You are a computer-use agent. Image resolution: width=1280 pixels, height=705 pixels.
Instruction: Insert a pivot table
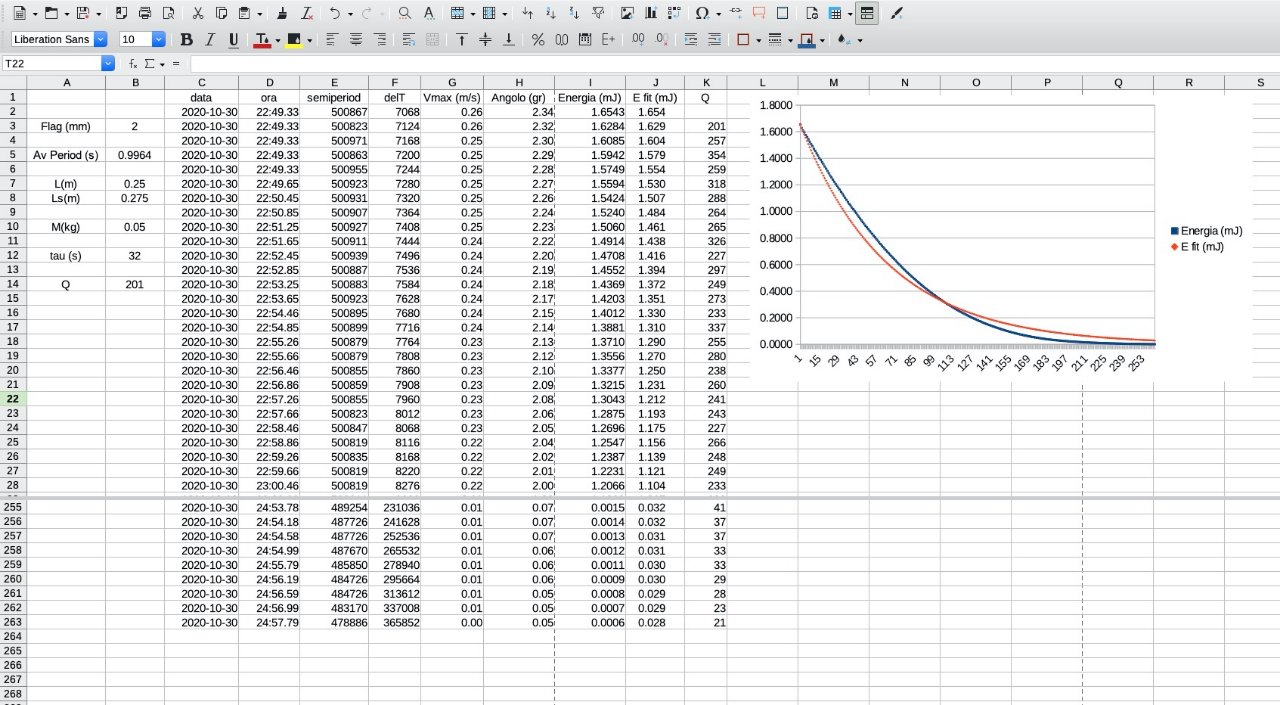(674, 14)
